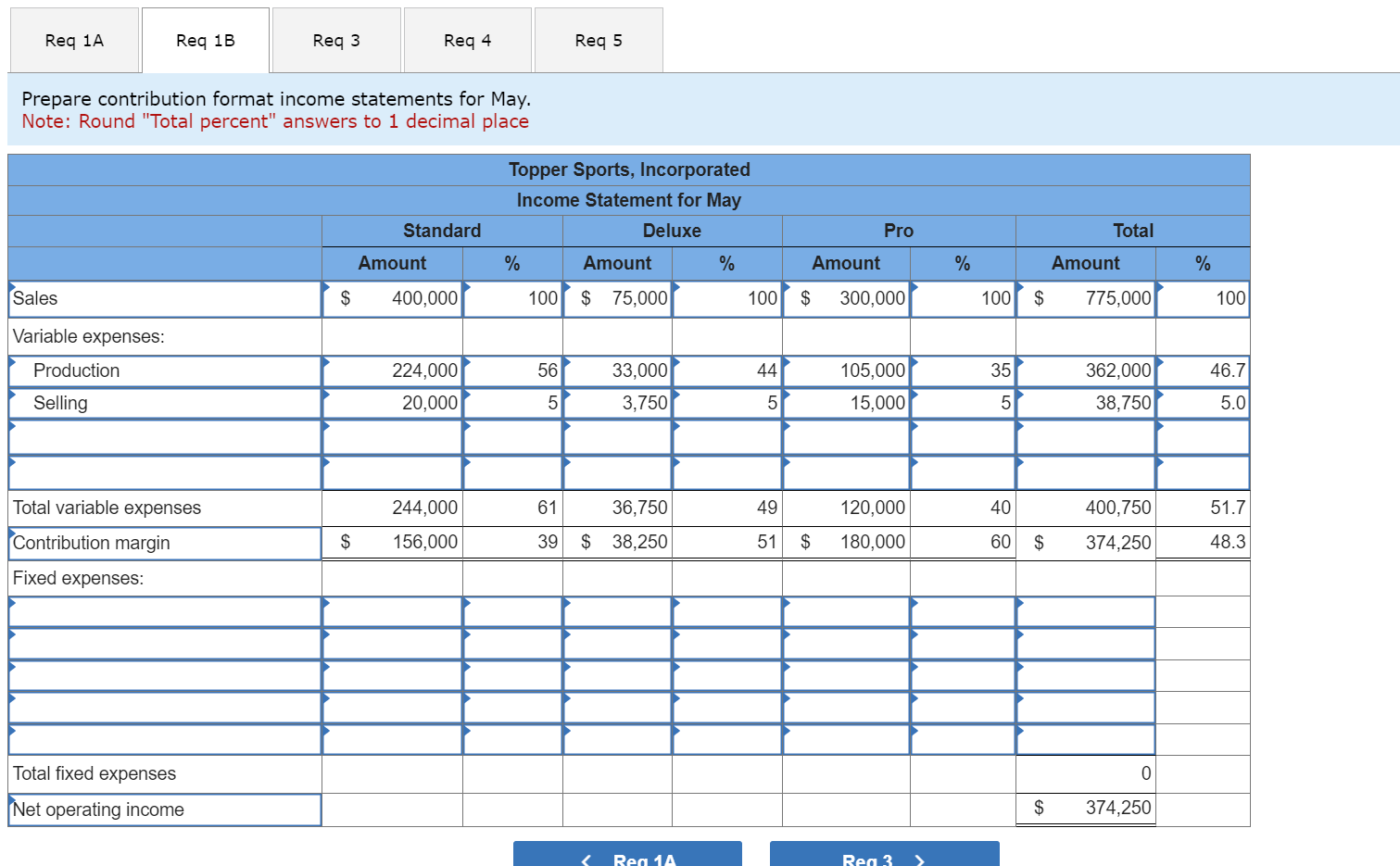Image resolution: width=1400 pixels, height=866 pixels.
Task: Open the Contribution margin label dropdown
Action: (165, 544)
